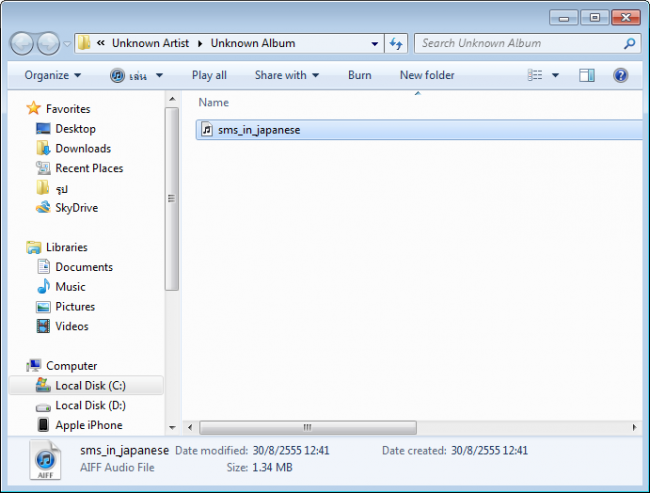The width and height of the screenshot is (650, 493).
Task: Open the Videos library
Action: click(72, 326)
